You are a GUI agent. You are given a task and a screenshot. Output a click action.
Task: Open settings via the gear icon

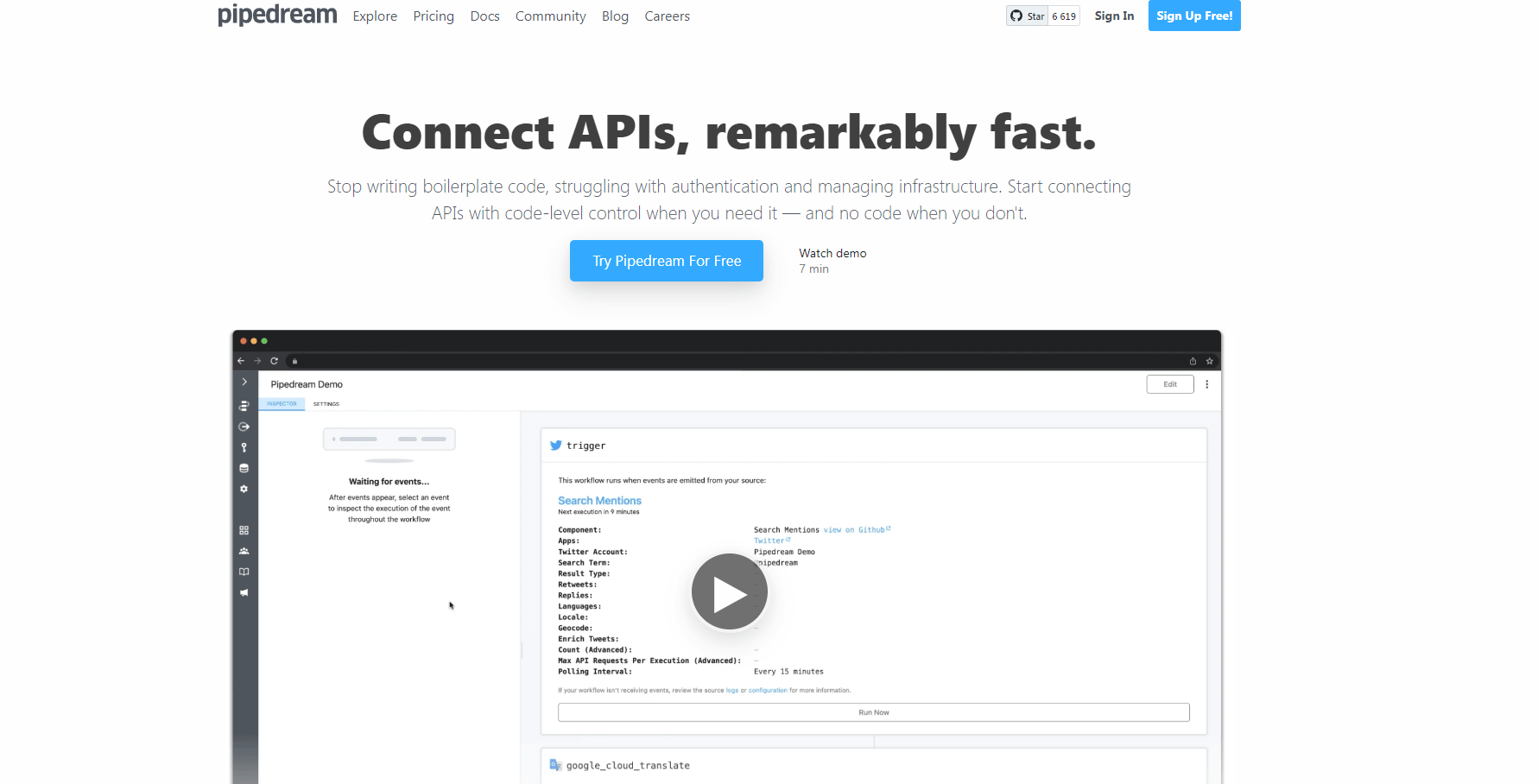pyautogui.click(x=244, y=489)
